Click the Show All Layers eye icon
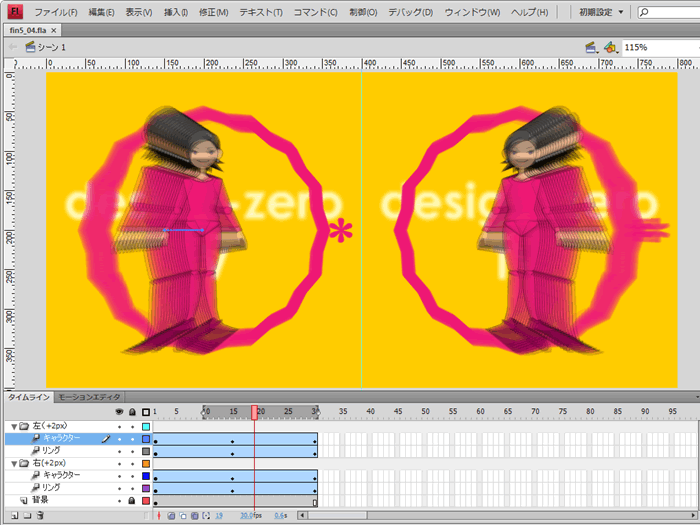The height and width of the screenshot is (525, 700). [119, 412]
